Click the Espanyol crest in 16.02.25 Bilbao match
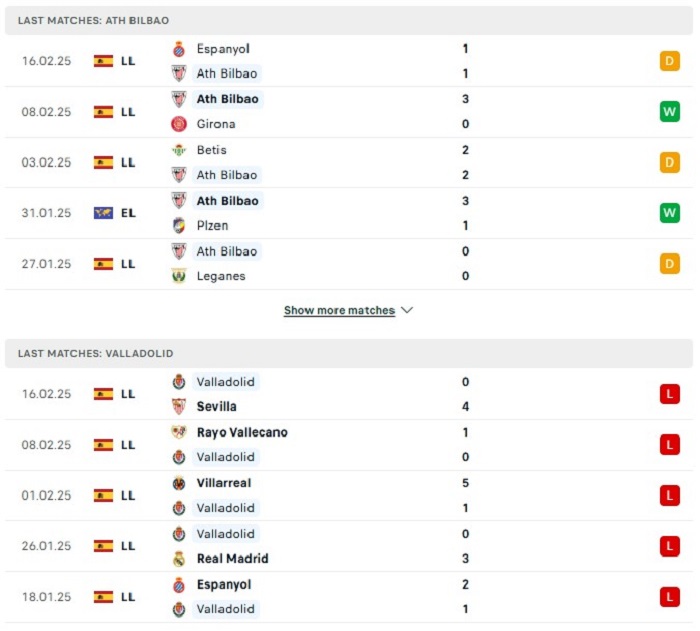700x631 pixels. (x=179, y=49)
